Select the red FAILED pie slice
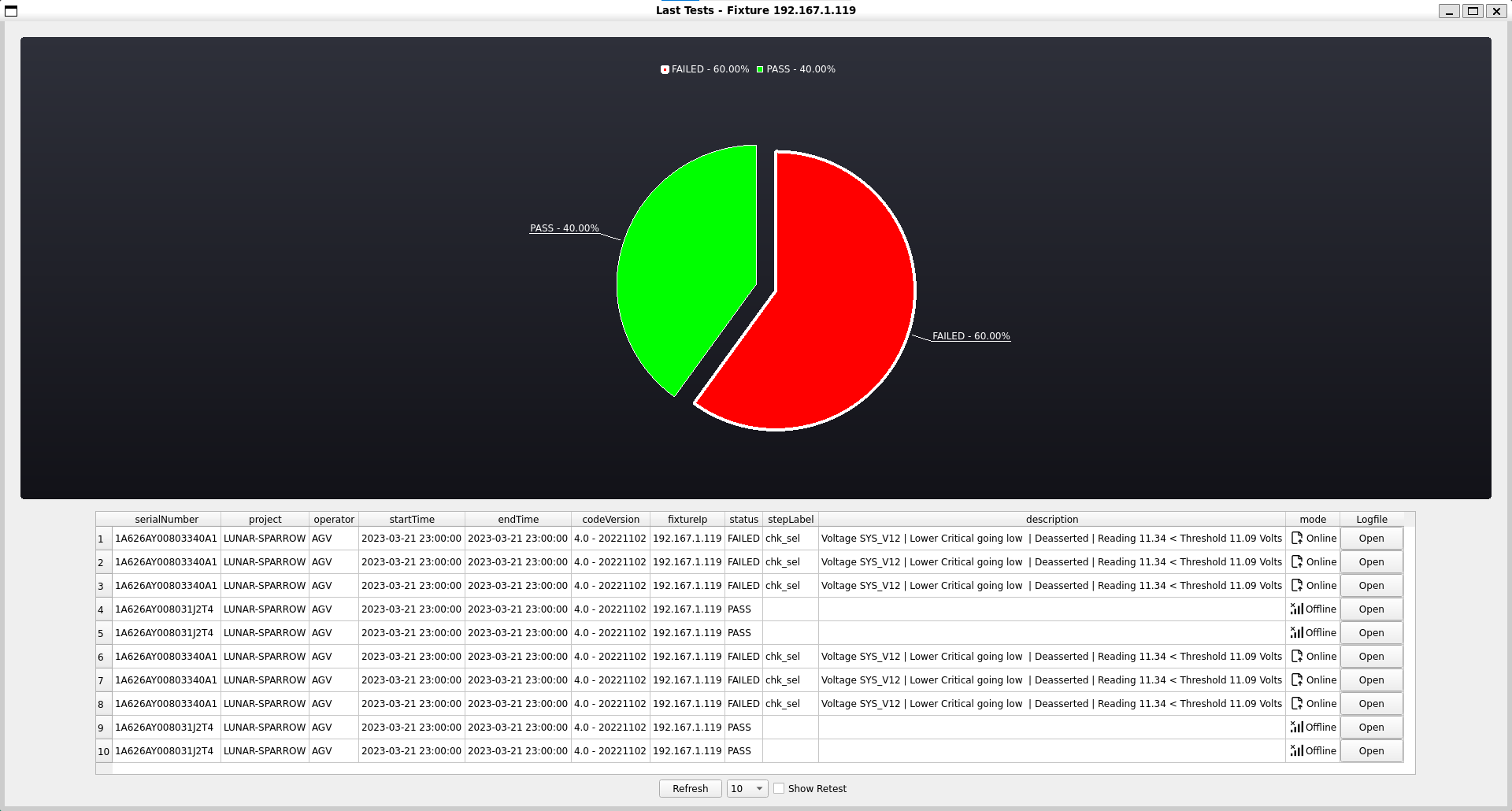 click(827, 315)
